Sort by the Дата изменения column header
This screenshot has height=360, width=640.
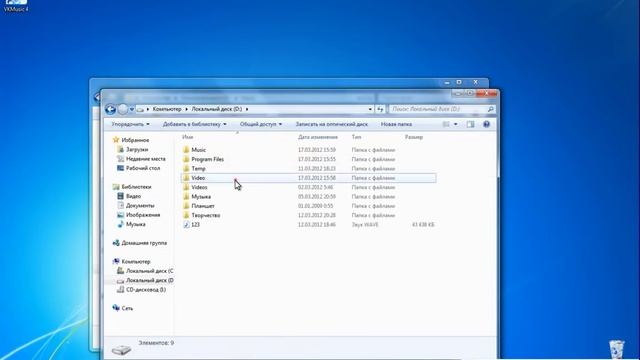click(318, 137)
